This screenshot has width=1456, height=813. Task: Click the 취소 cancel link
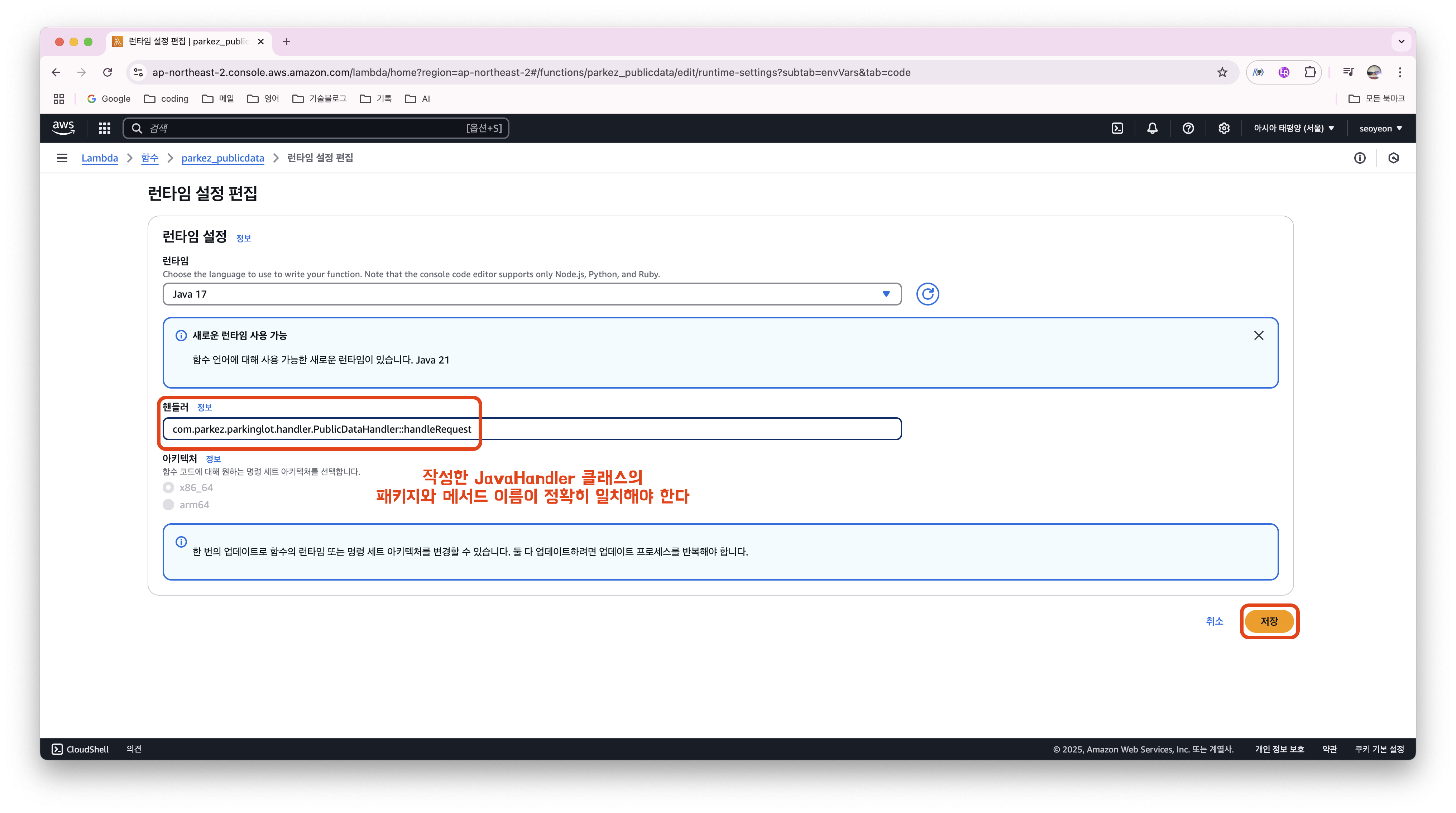[x=1214, y=621]
